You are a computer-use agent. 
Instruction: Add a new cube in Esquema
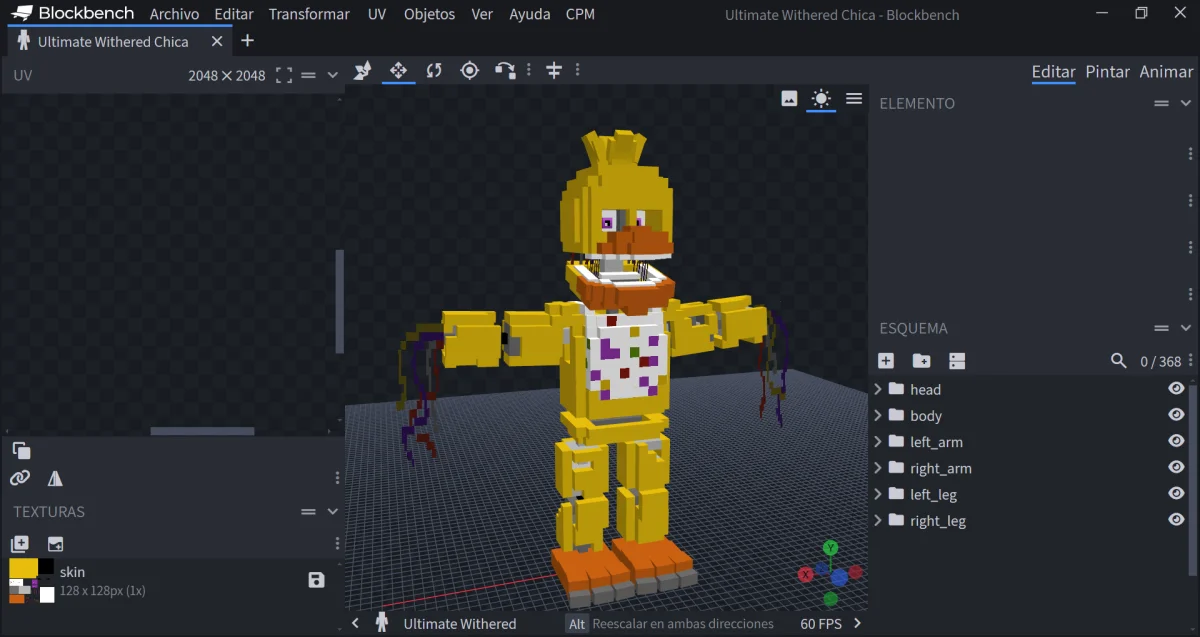pyautogui.click(x=886, y=361)
